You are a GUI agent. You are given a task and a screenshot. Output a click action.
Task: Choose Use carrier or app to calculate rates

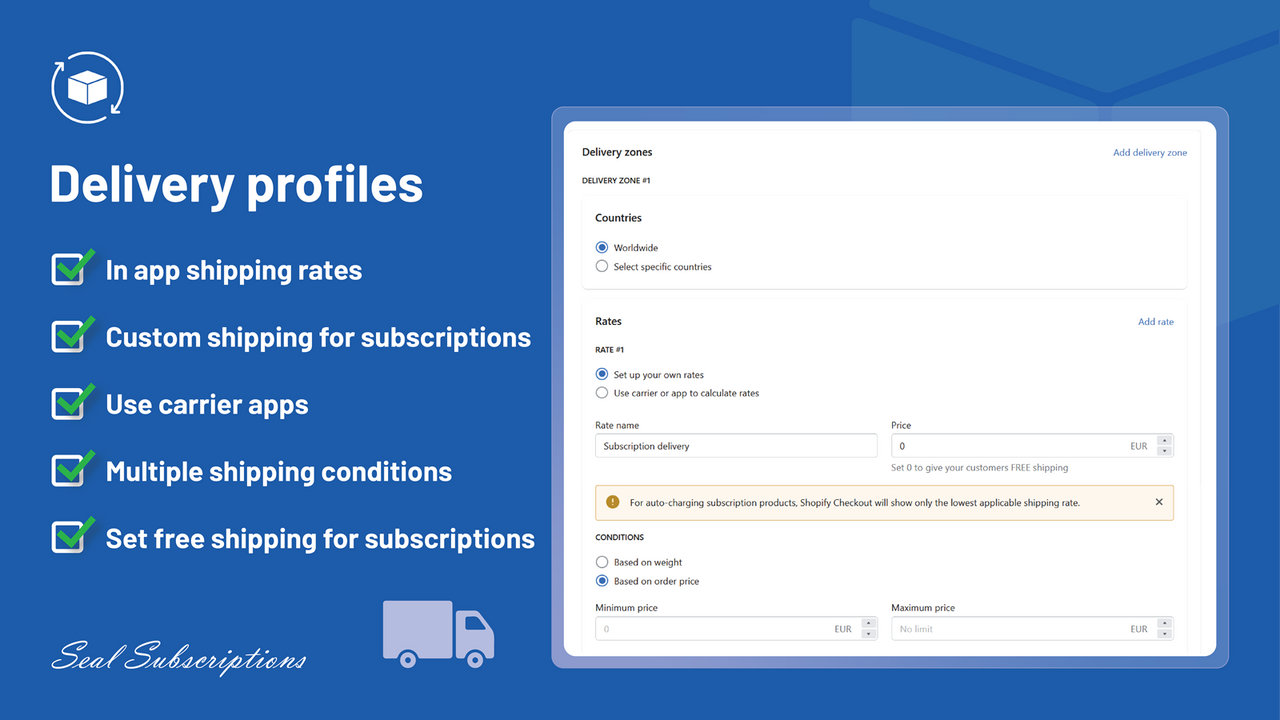[x=602, y=393]
